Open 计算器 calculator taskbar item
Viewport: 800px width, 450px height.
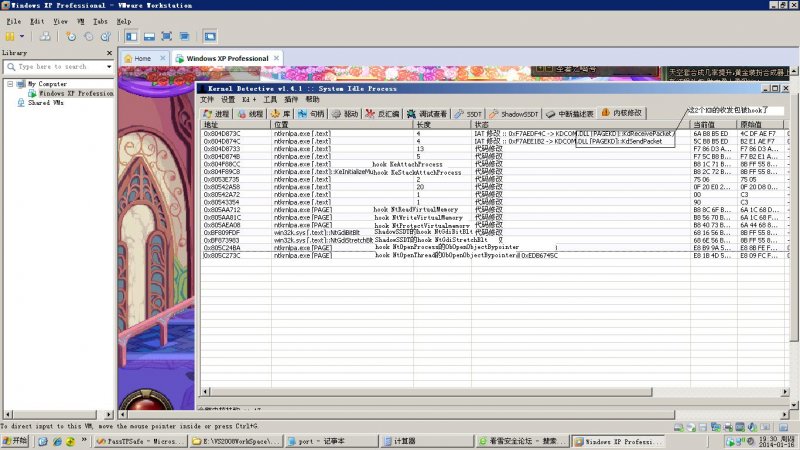[427, 441]
